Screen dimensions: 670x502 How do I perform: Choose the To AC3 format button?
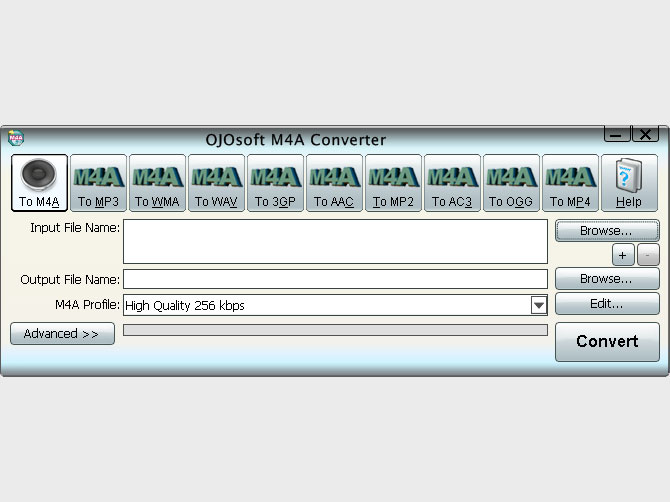452,183
